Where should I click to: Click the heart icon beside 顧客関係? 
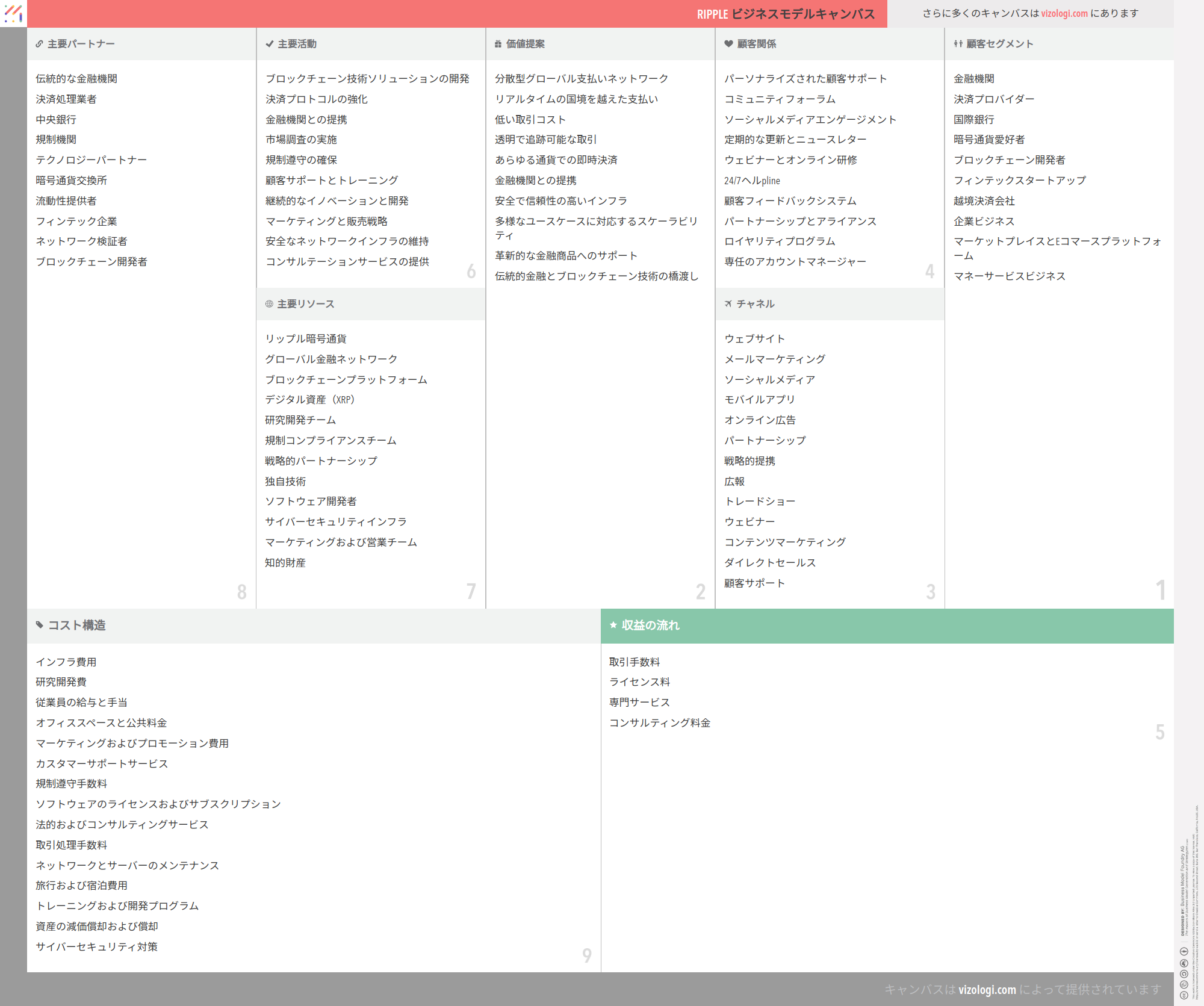[x=728, y=44]
